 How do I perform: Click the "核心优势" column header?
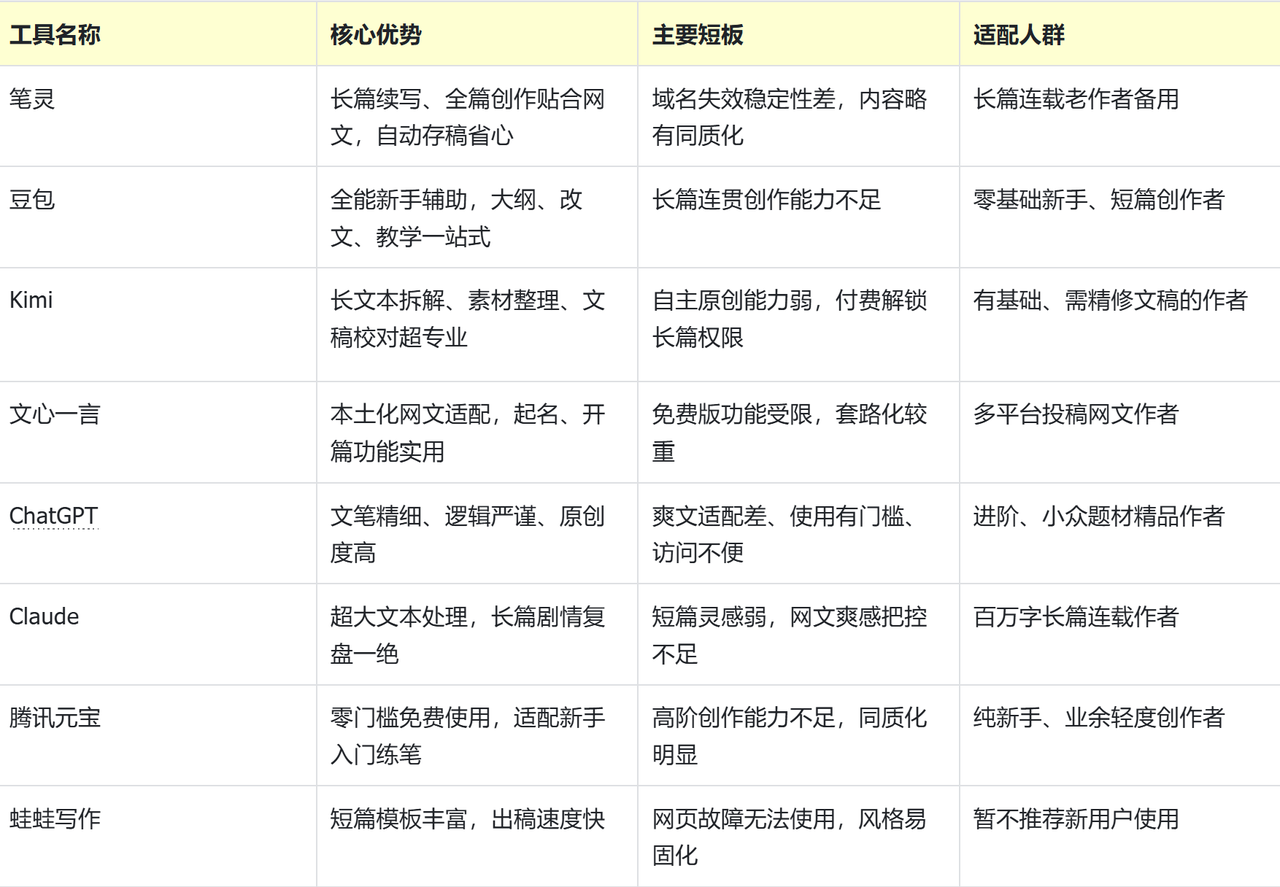(x=478, y=35)
